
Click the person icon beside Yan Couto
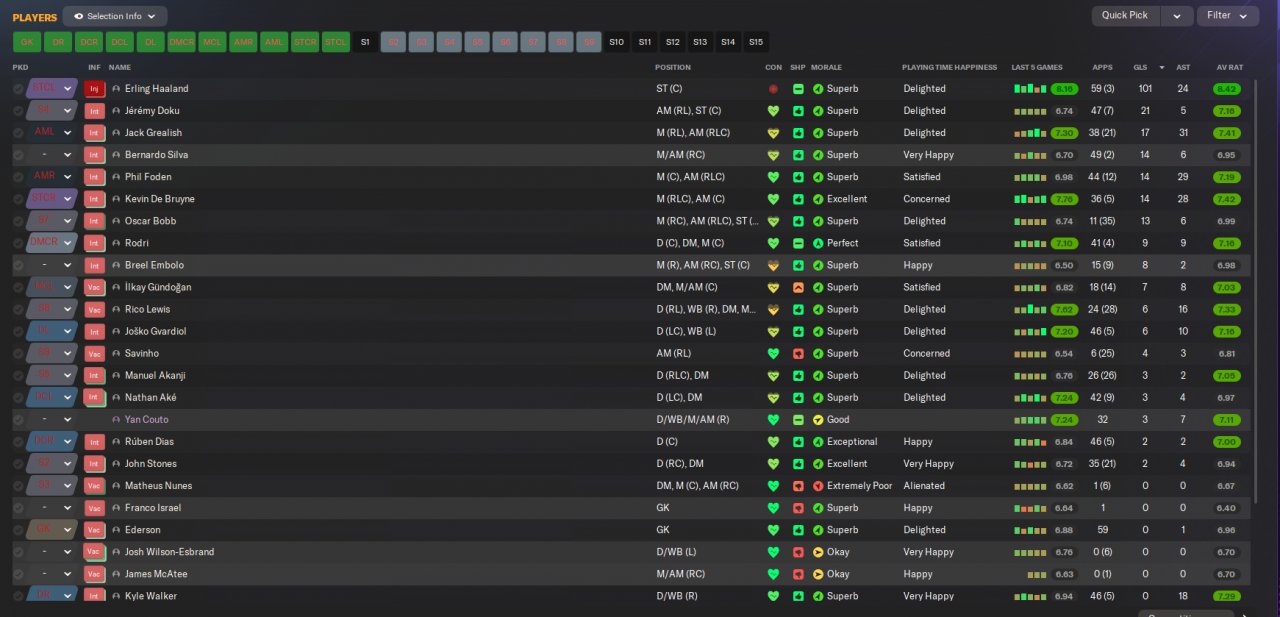[116, 420]
